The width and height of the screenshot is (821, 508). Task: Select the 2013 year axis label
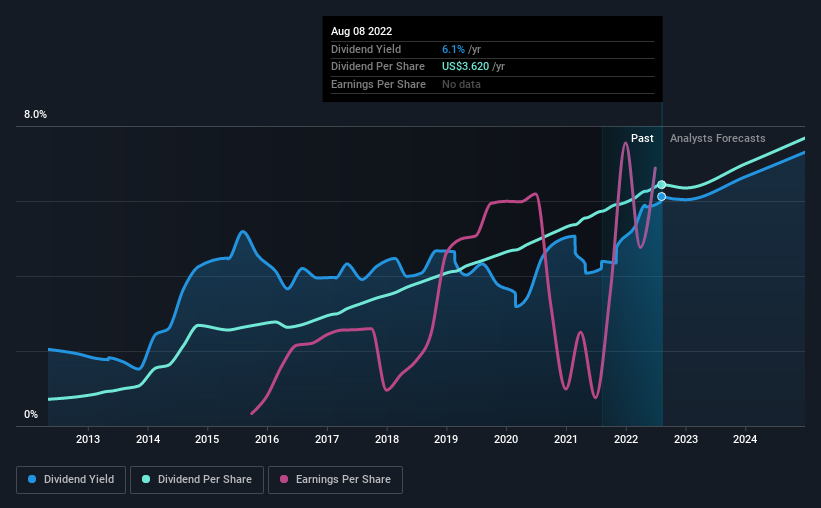point(88,439)
